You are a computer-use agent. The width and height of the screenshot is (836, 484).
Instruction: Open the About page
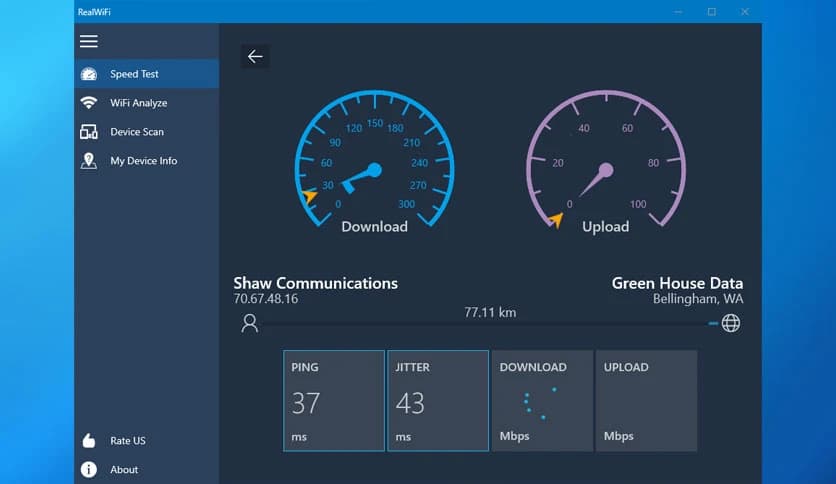tap(147, 469)
